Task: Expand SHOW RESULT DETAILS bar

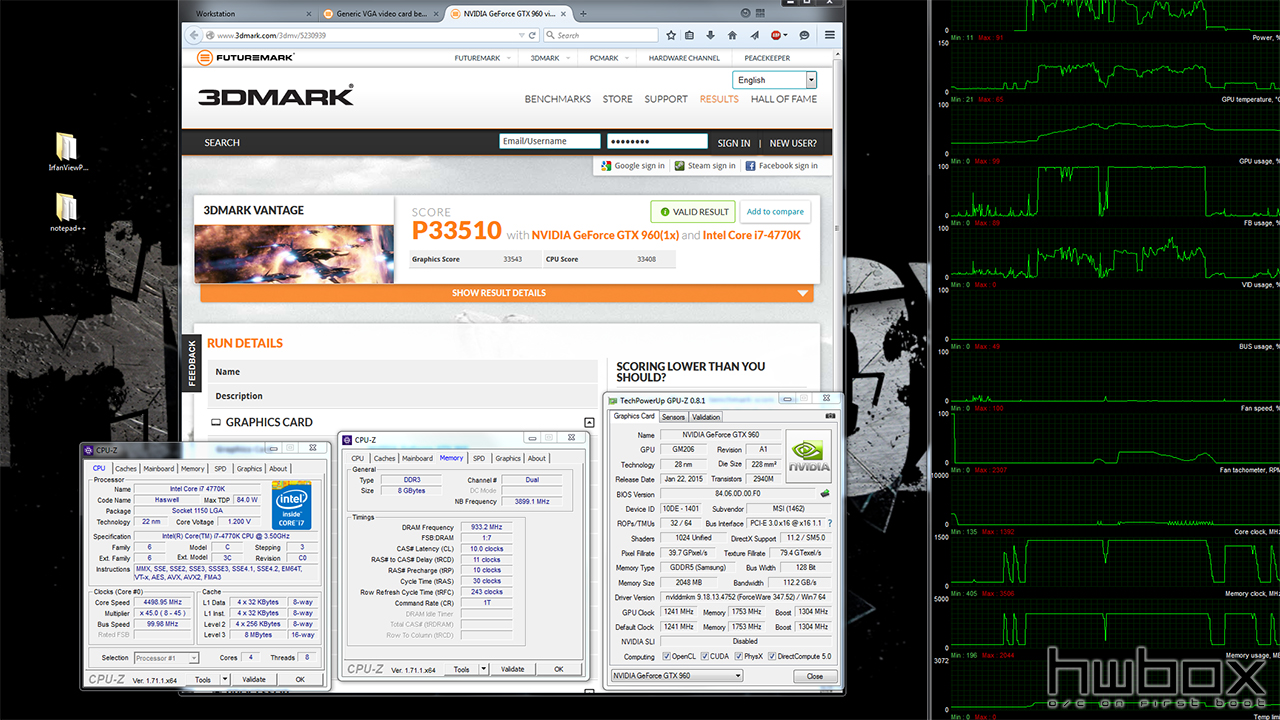Action: point(507,293)
